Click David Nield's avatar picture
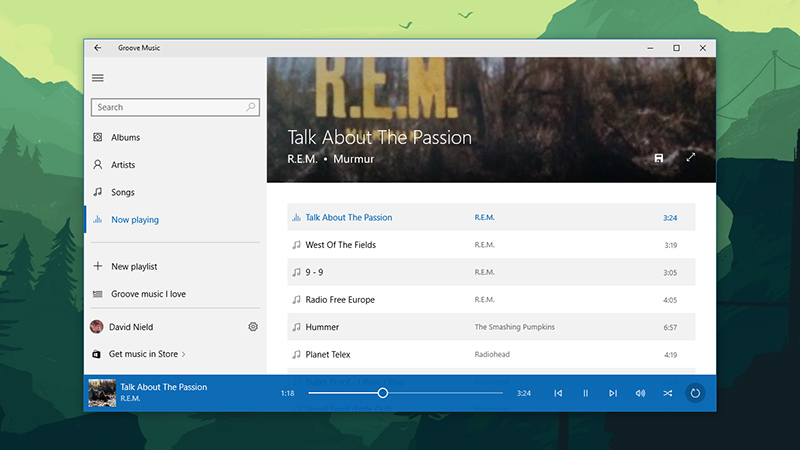The image size is (800, 450). (96, 327)
